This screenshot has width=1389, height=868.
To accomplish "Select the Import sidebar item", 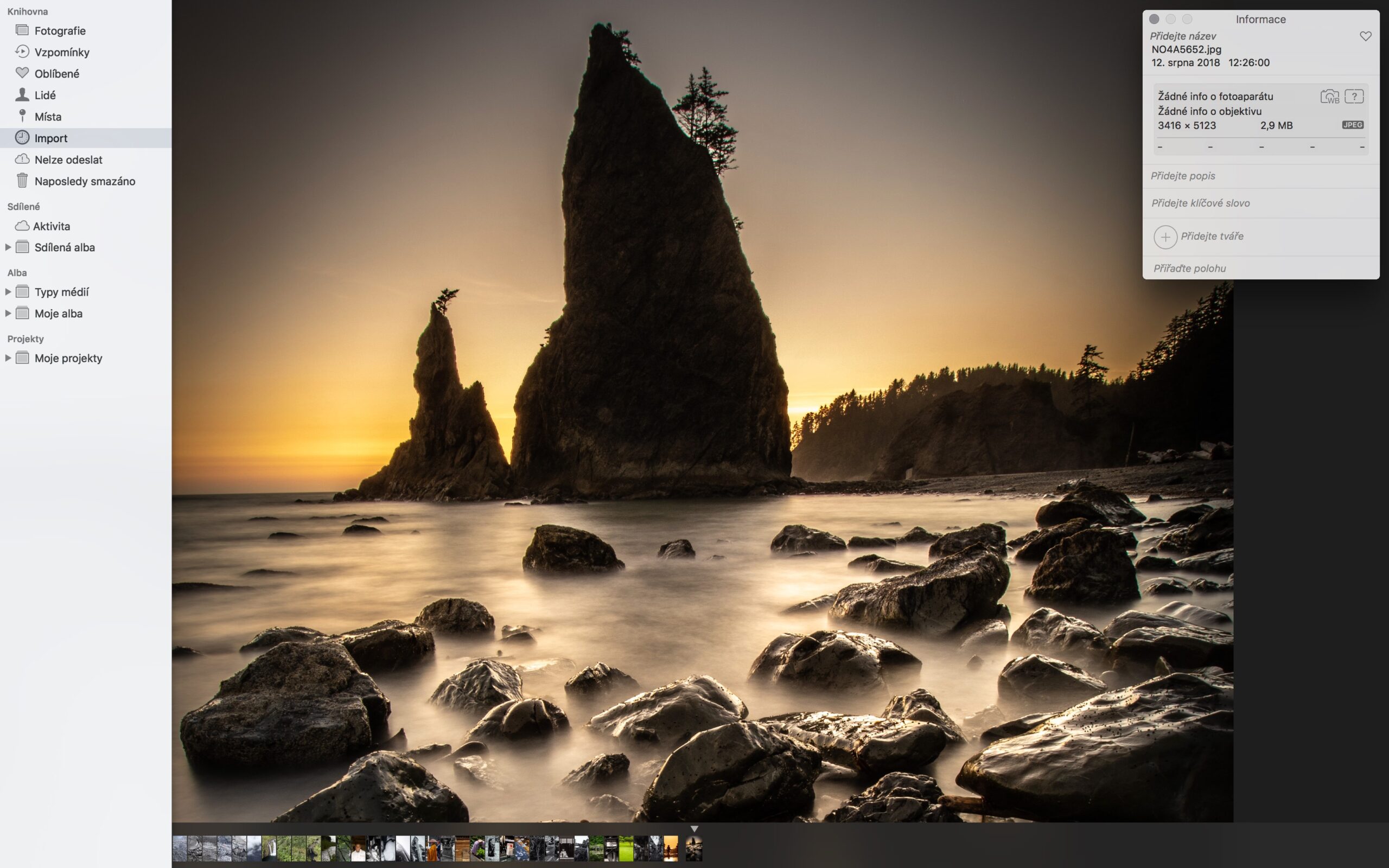I will click(50, 138).
